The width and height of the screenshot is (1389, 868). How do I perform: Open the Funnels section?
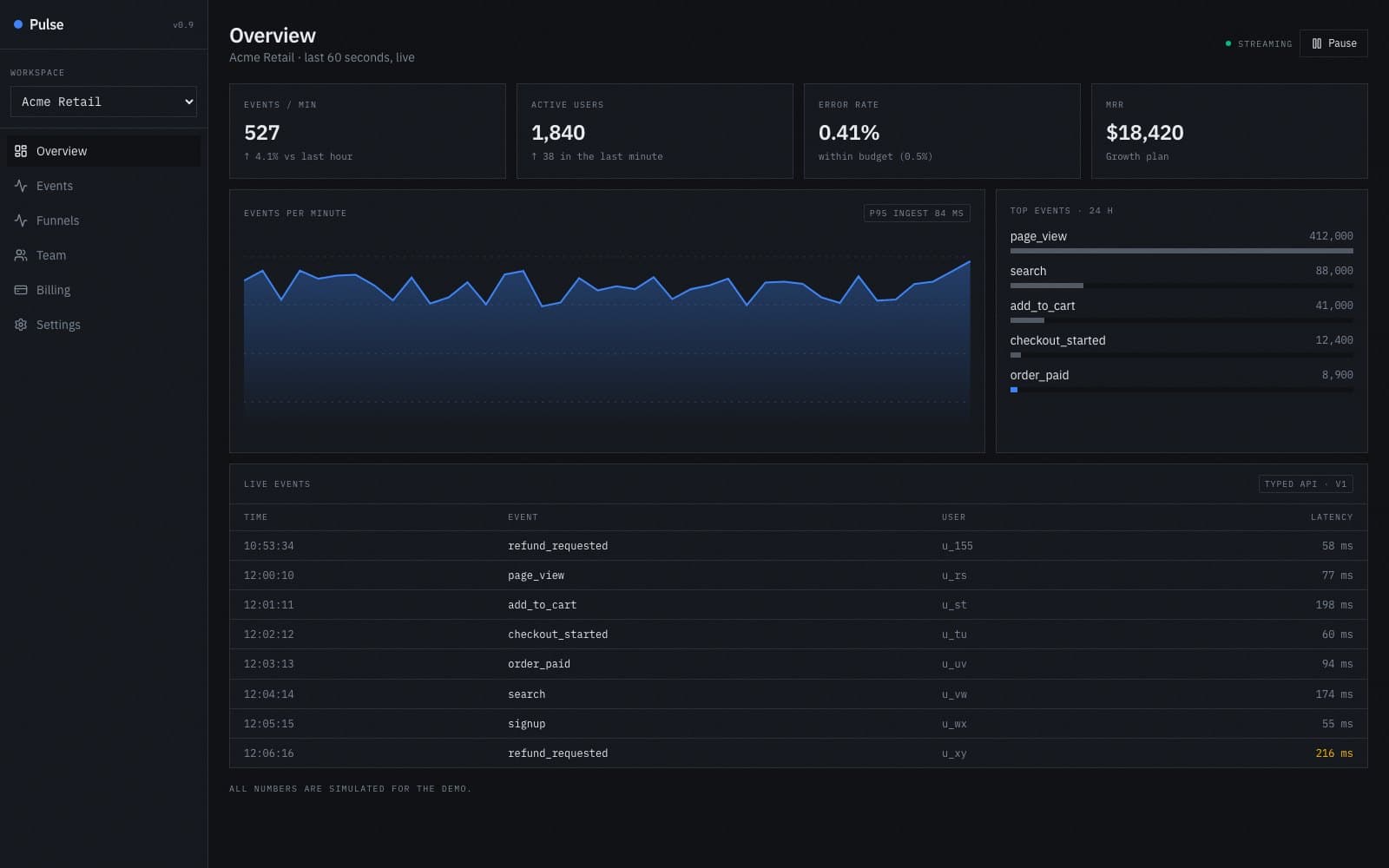[103, 220]
